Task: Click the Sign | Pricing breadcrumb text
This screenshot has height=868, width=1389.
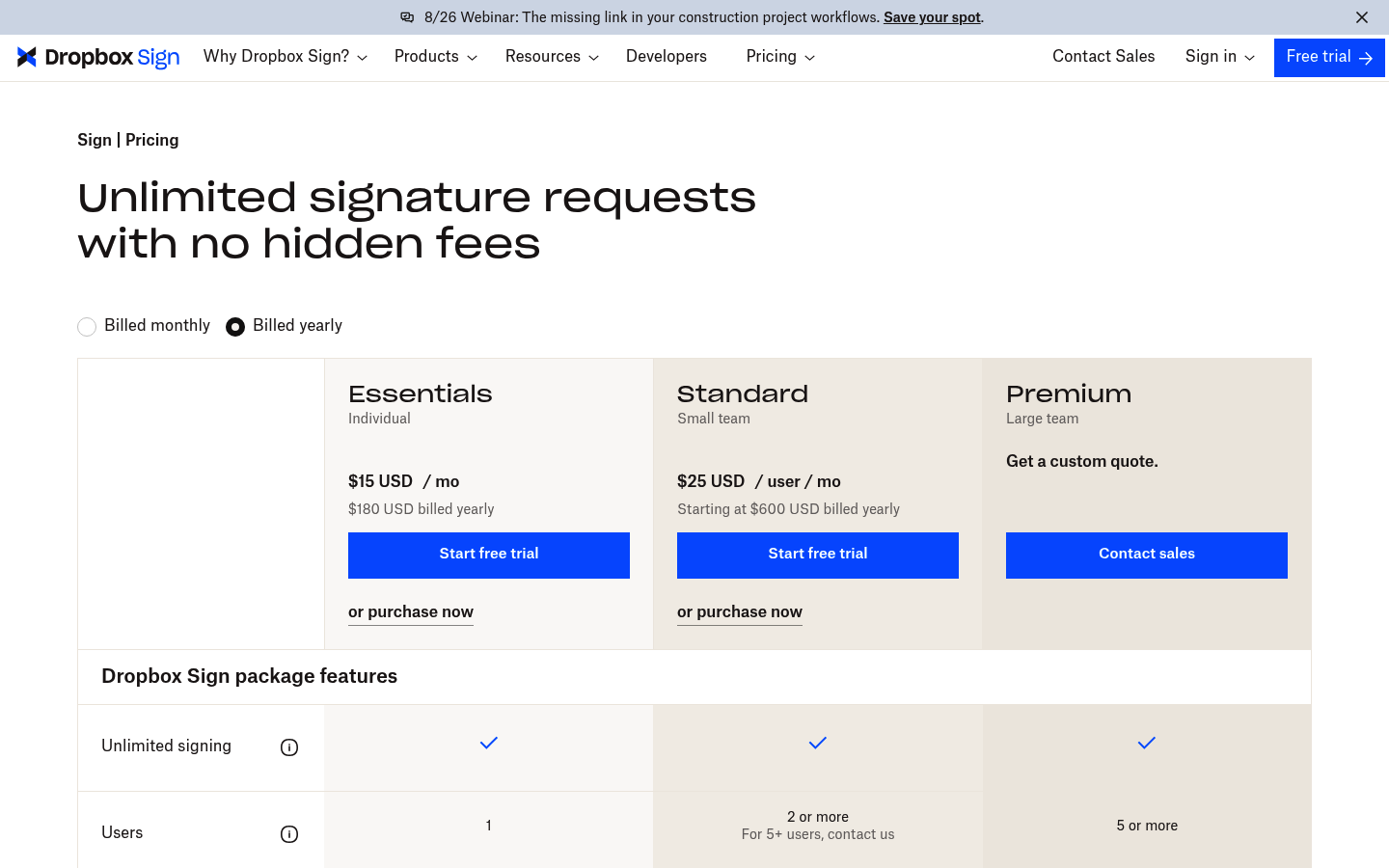Action: tap(128, 140)
